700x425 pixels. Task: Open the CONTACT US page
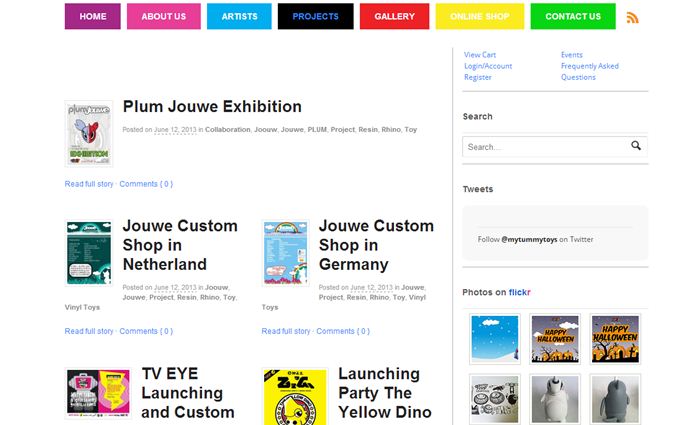pos(573,17)
